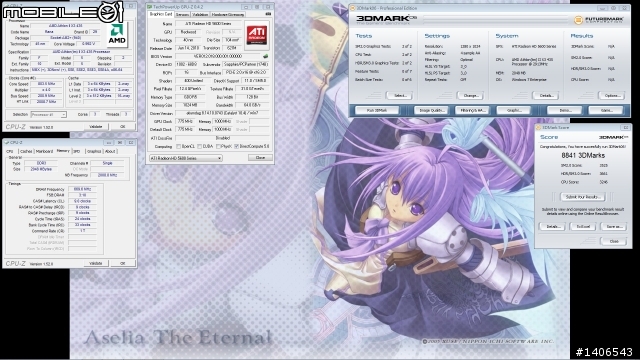The width and height of the screenshot is (640, 360).
Task: Open the Caches tab in CPU-Z
Action: click(x=26, y=151)
